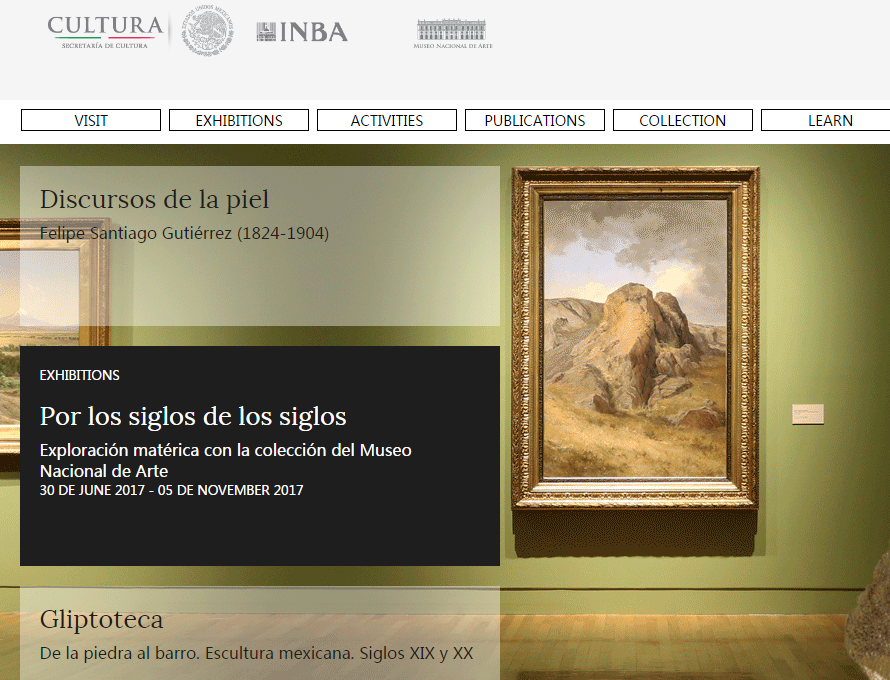Open the Discursos de la piel exhibition

click(154, 199)
